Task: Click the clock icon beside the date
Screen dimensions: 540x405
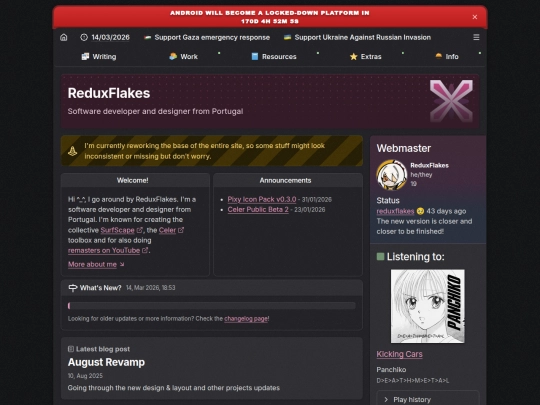Action: coord(84,37)
